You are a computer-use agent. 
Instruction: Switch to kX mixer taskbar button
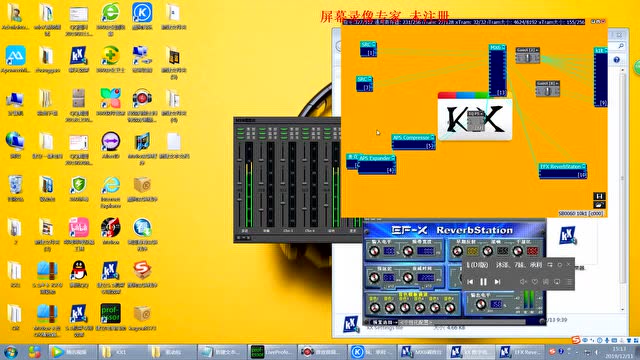coord(421,352)
